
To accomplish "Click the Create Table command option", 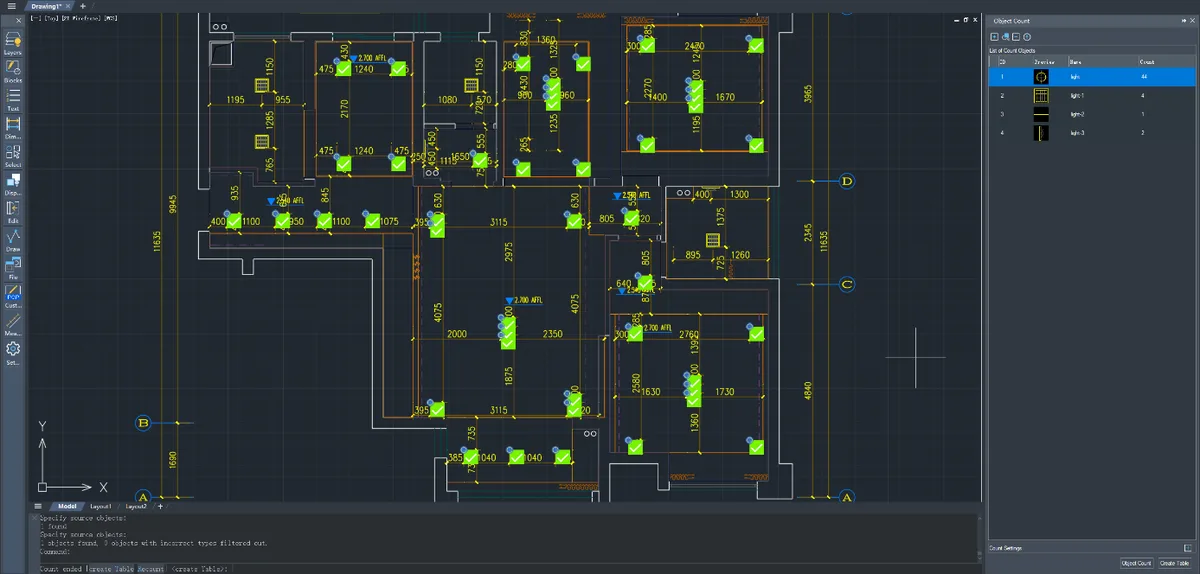I will click(111, 568).
